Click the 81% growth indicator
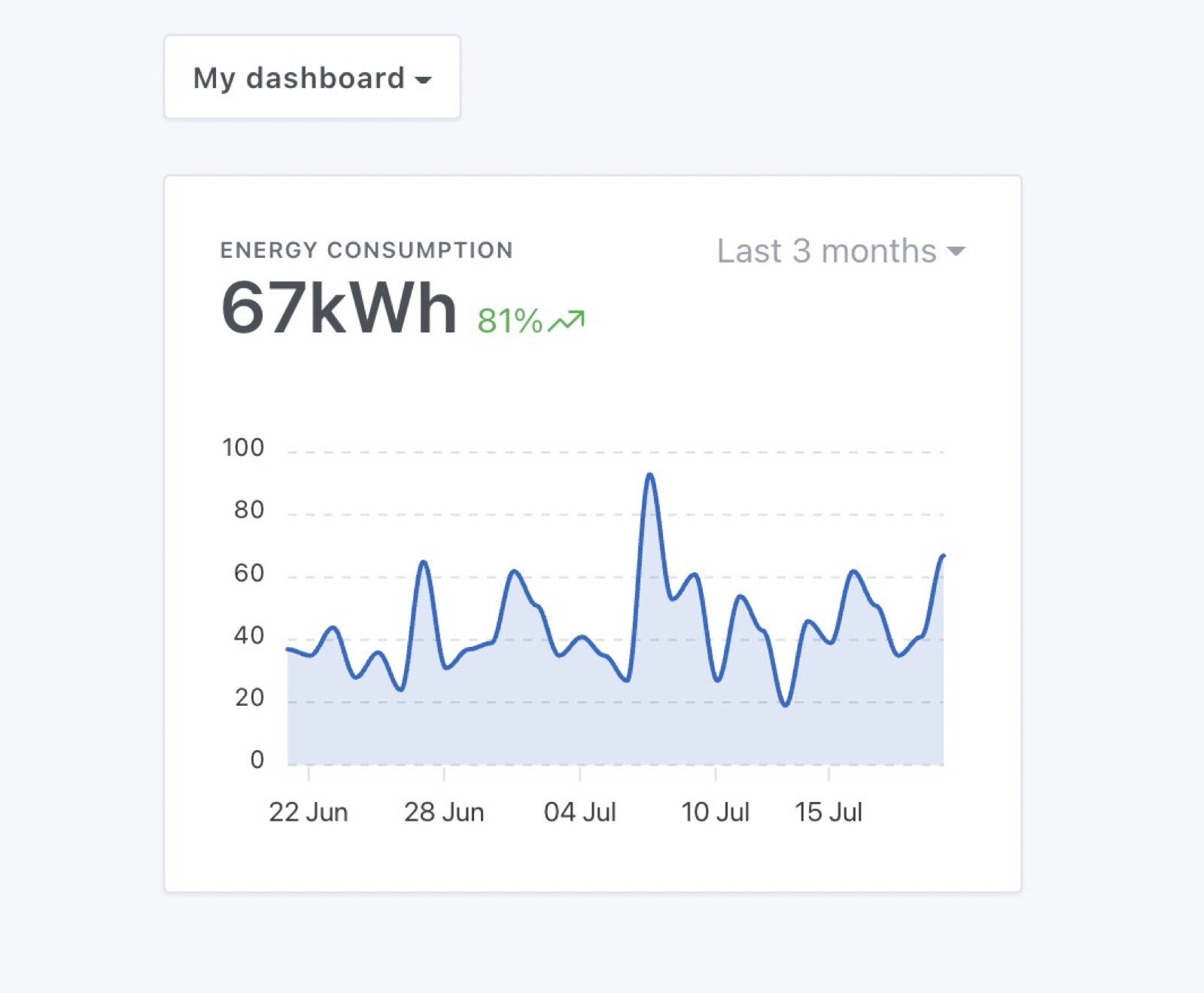1204x993 pixels. coord(511,322)
